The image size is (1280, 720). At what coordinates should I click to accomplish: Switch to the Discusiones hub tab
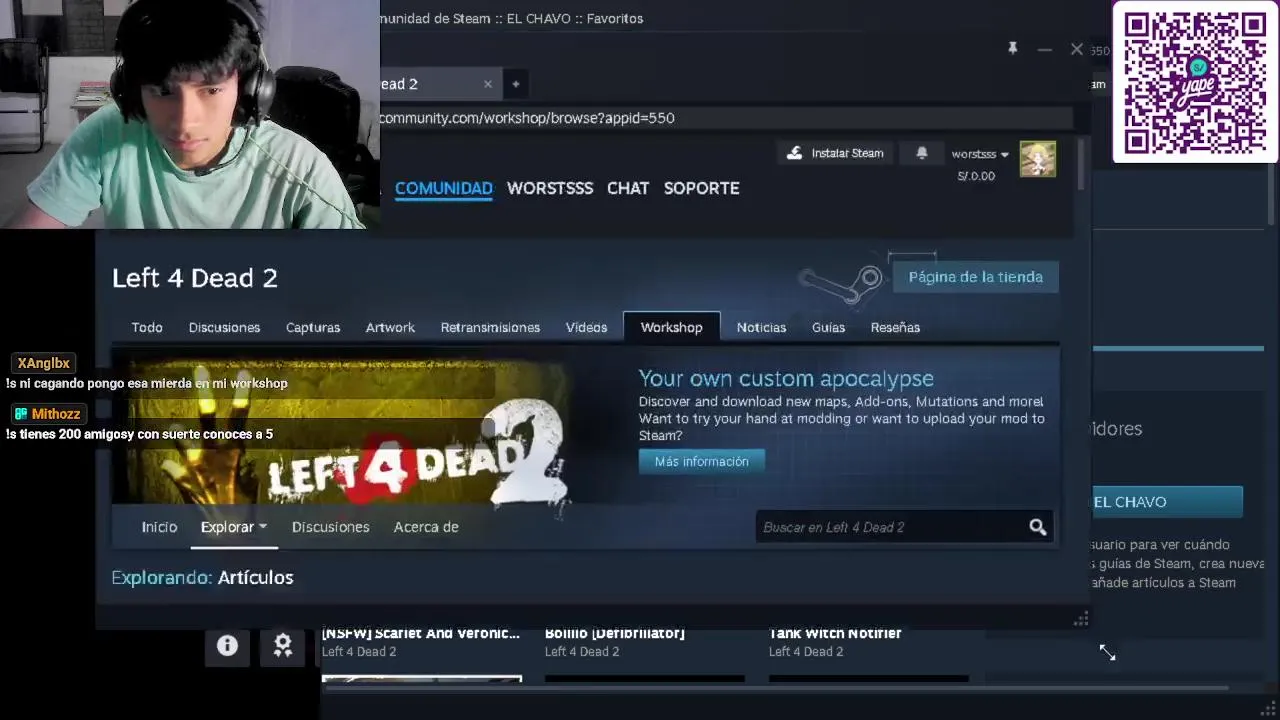(x=224, y=327)
